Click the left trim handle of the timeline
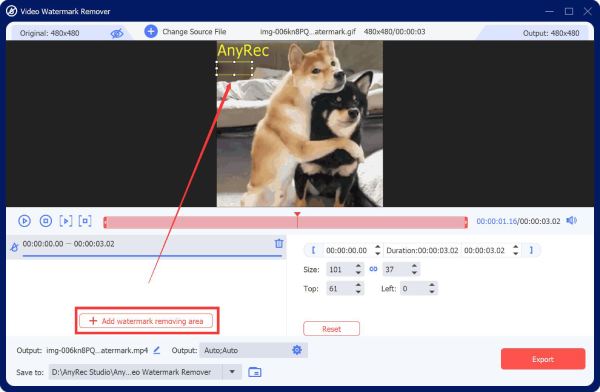 (x=105, y=222)
